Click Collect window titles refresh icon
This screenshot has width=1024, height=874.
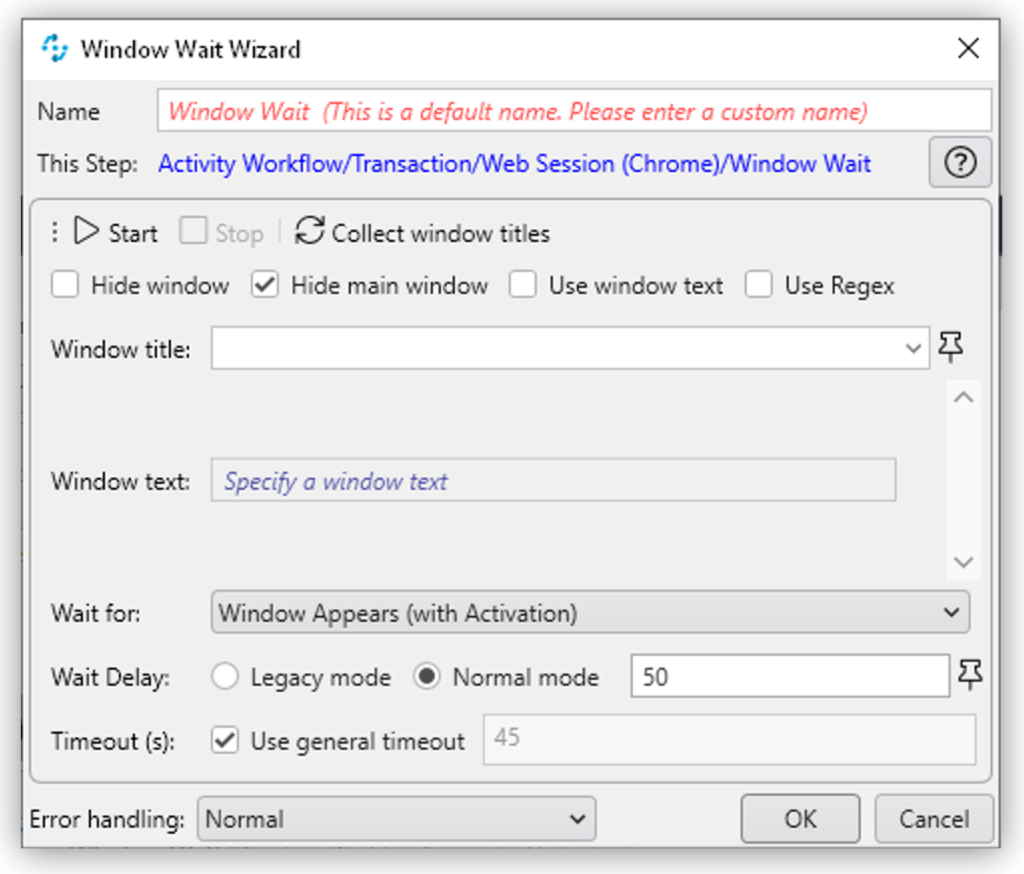click(x=310, y=232)
